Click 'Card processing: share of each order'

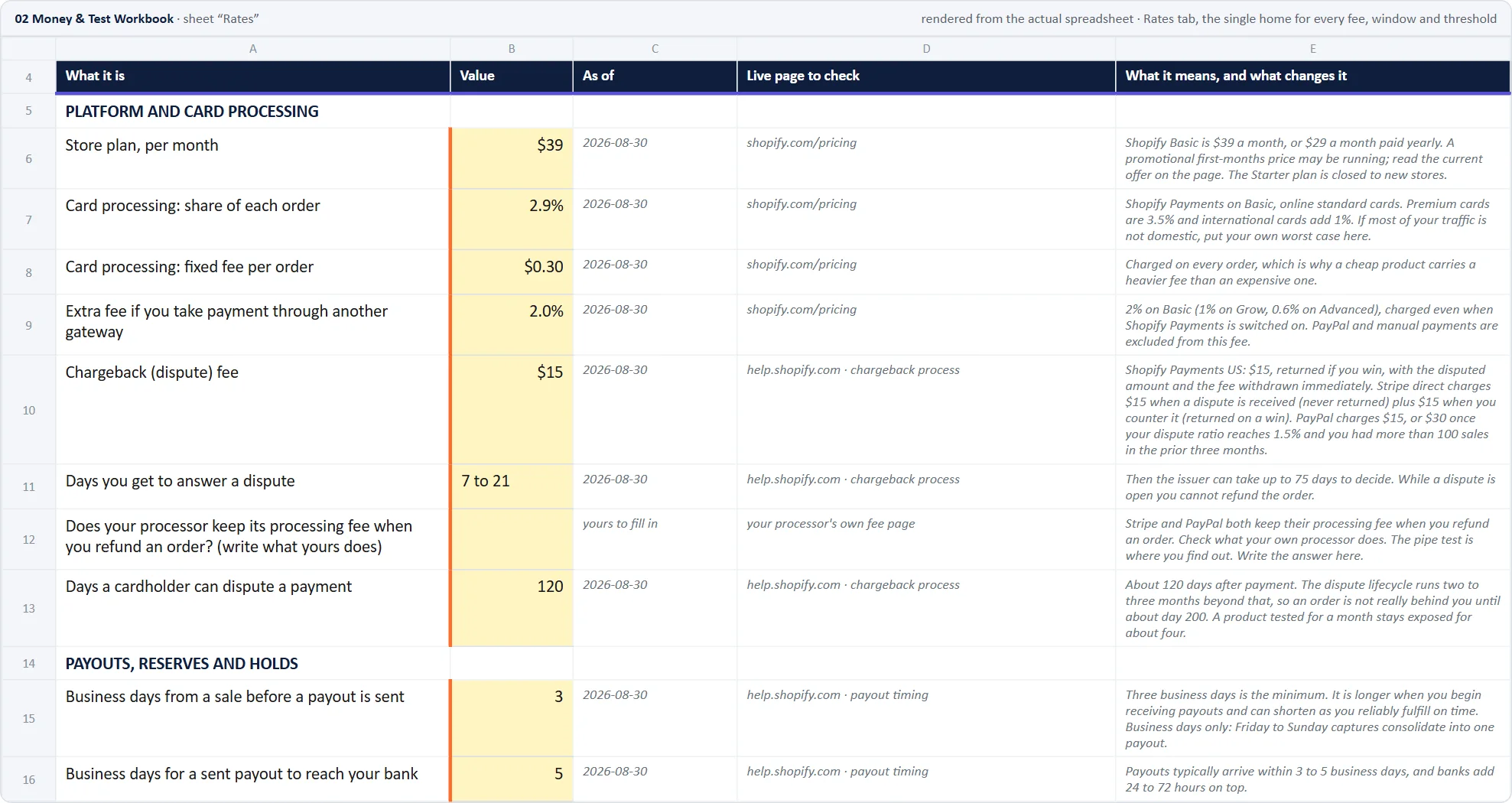pyautogui.click(x=193, y=206)
